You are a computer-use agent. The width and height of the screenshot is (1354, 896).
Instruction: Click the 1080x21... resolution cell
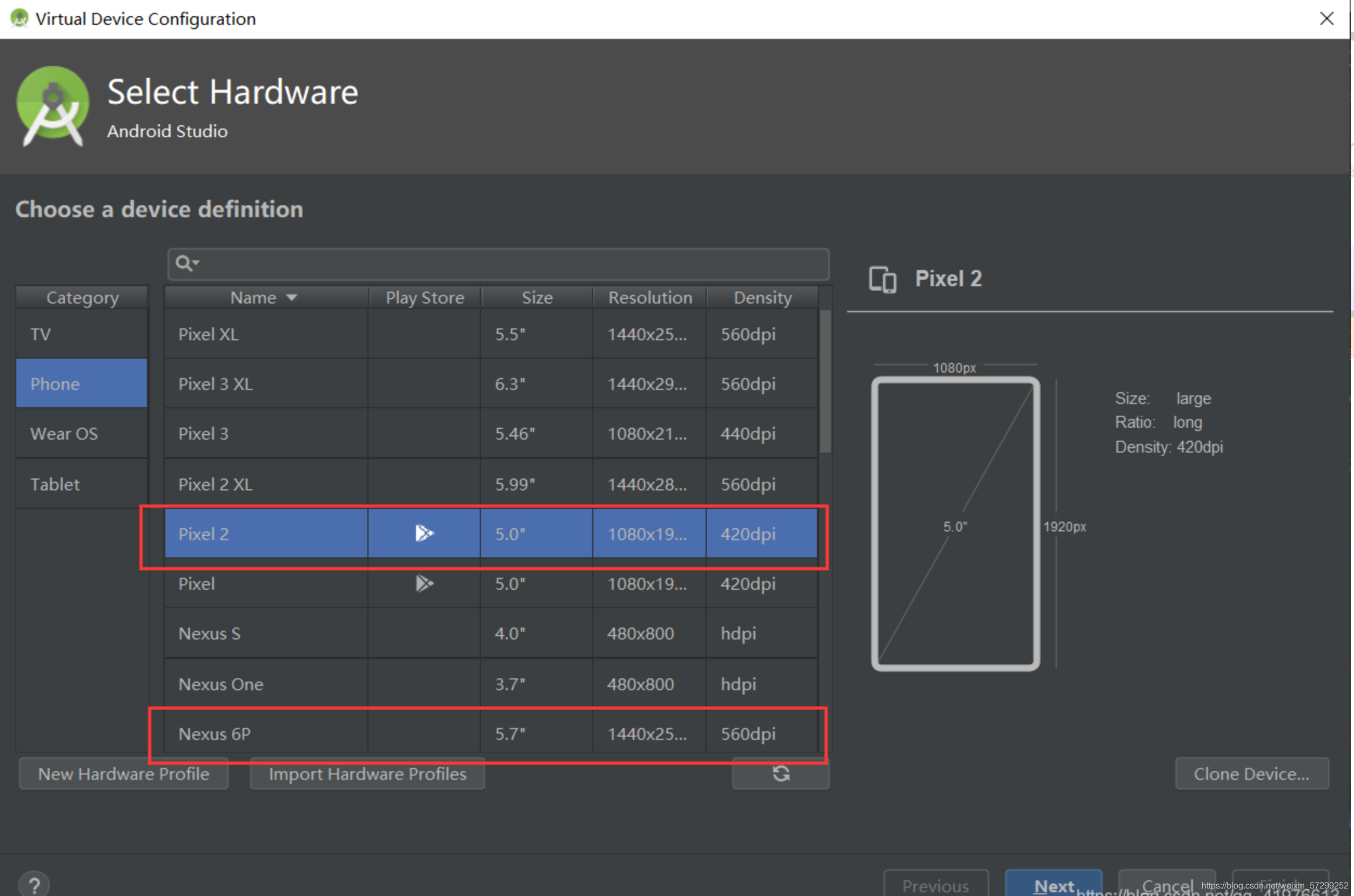coord(650,434)
